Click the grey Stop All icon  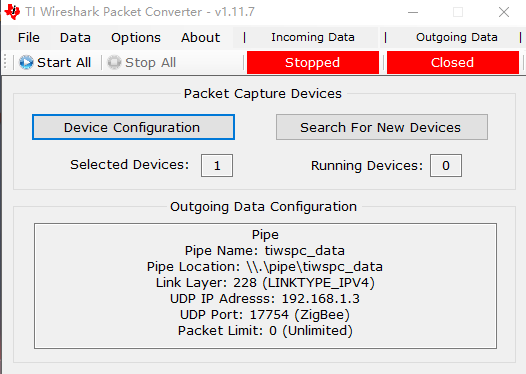point(114,62)
